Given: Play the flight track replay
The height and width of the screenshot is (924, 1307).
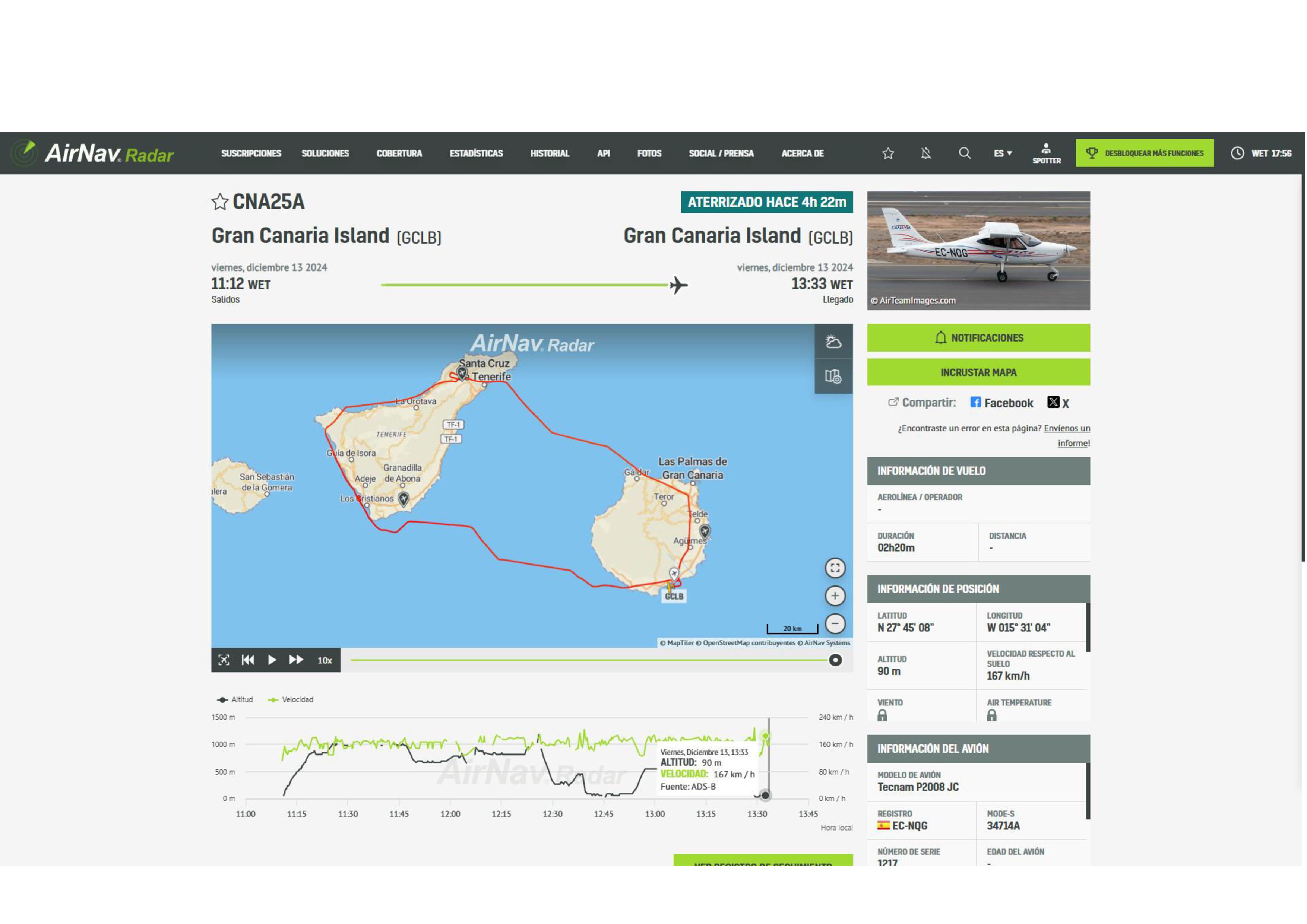Looking at the screenshot, I should coord(272,660).
